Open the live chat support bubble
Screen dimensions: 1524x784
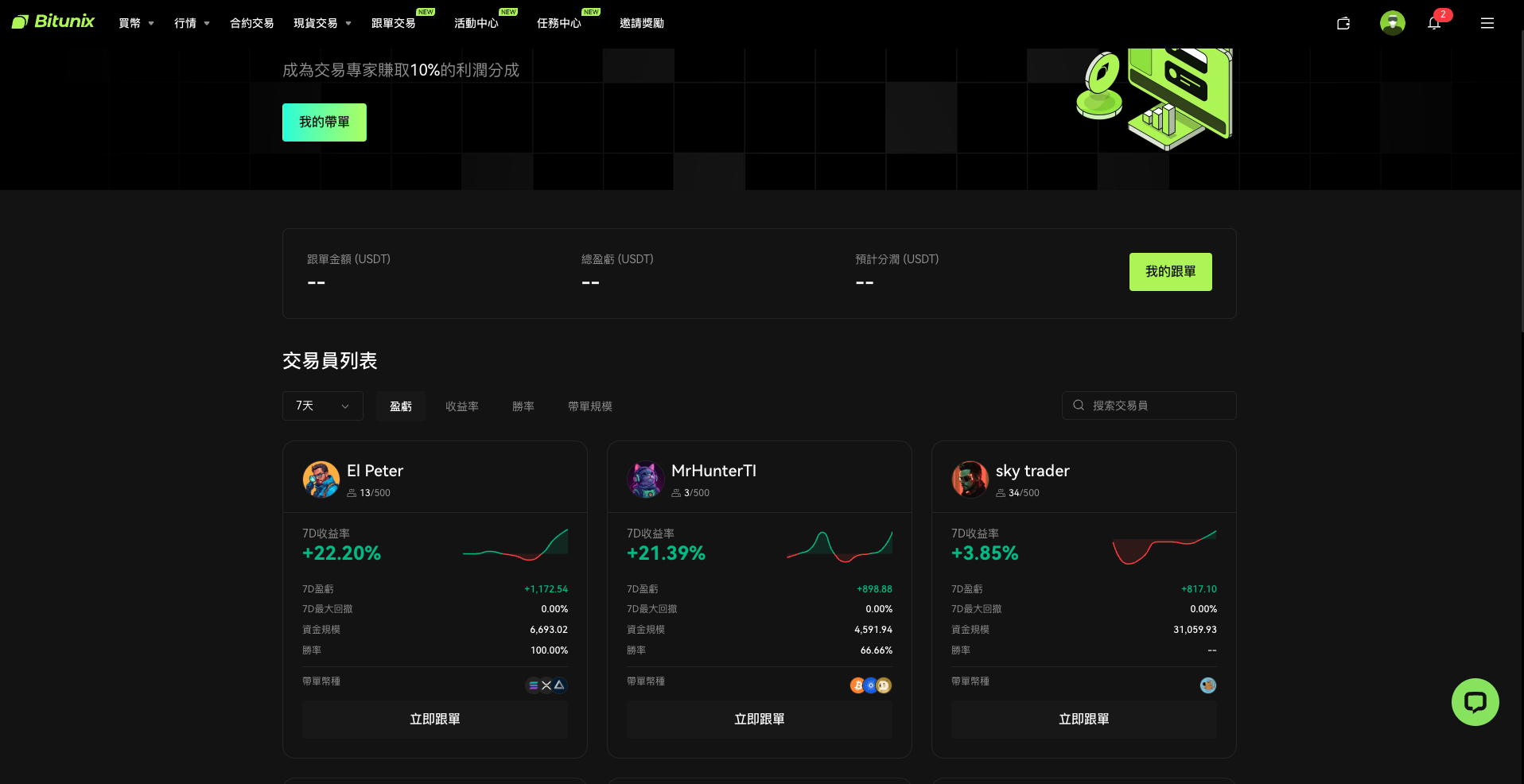pos(1475,702)
